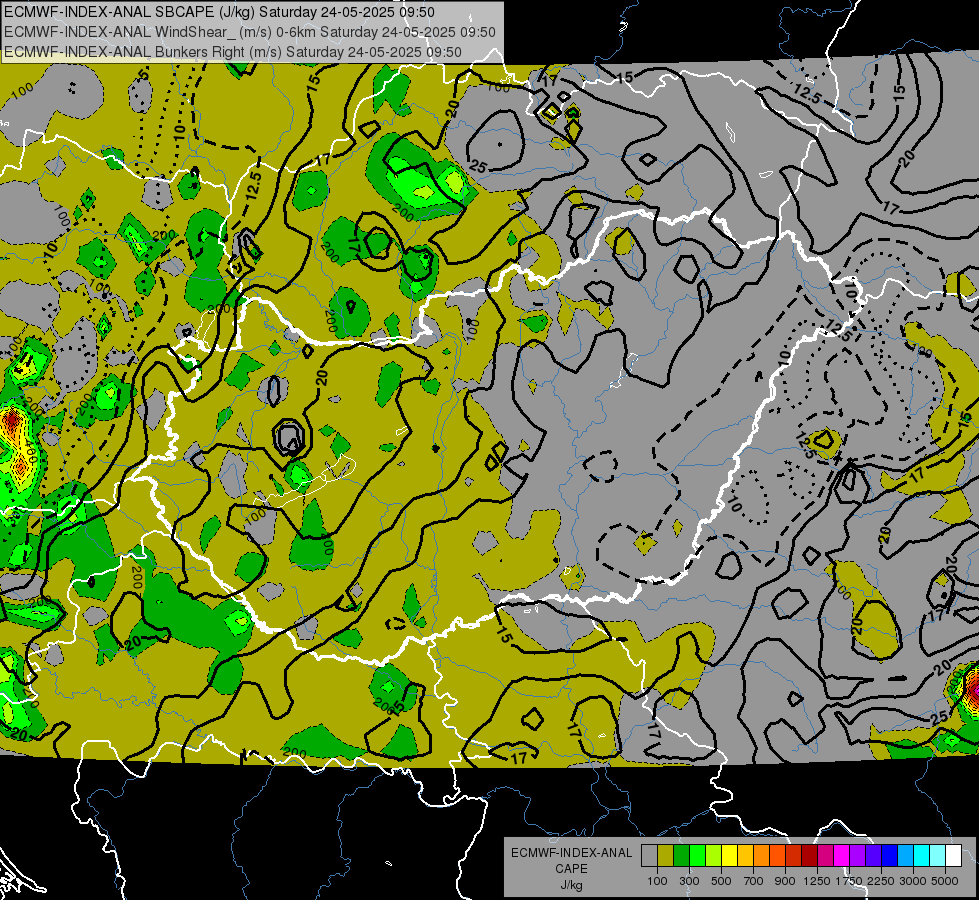
Task: Select the olive swatch in CAPE legend
Action: (666, 856)
